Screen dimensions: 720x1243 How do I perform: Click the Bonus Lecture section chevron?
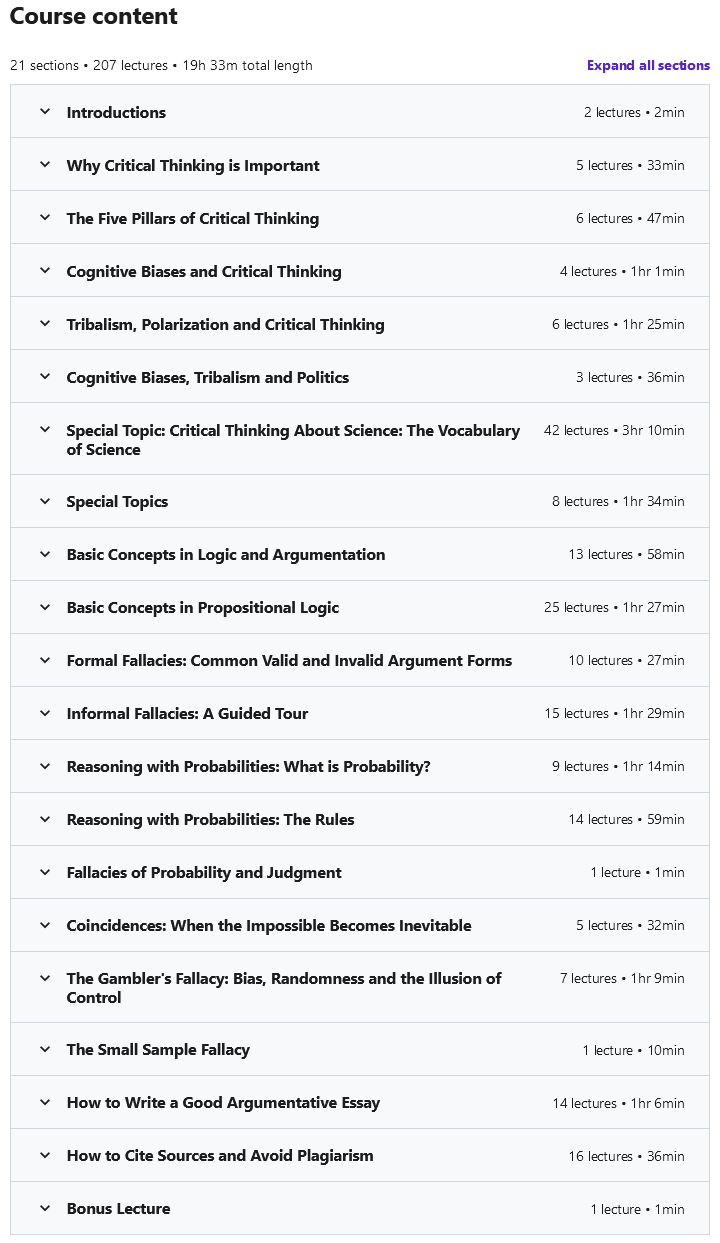coord(45,1208)
